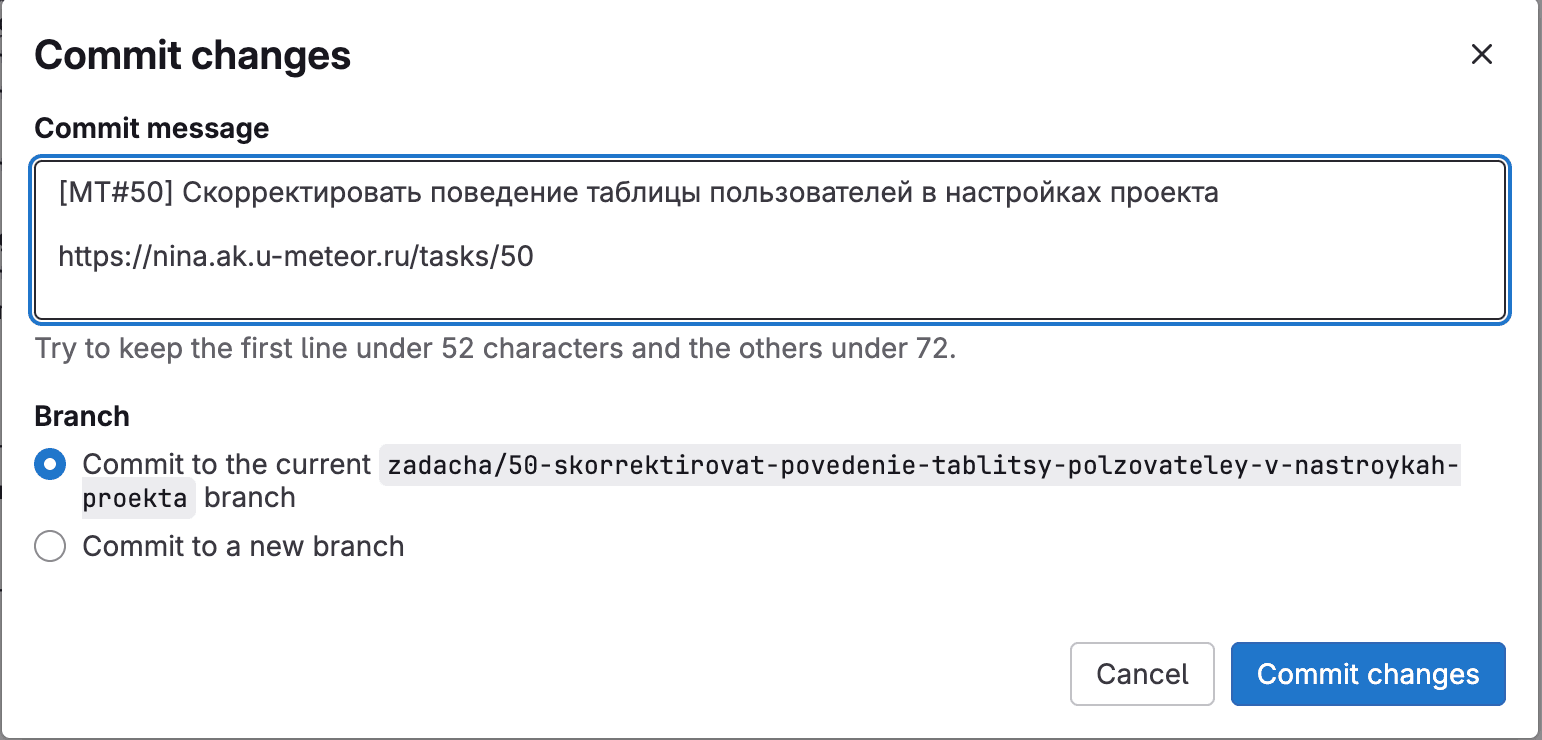Click the 'Branch' section heading
Image resolution: width=1542 pixels, height=740 pixels.
tap(82, 416)
